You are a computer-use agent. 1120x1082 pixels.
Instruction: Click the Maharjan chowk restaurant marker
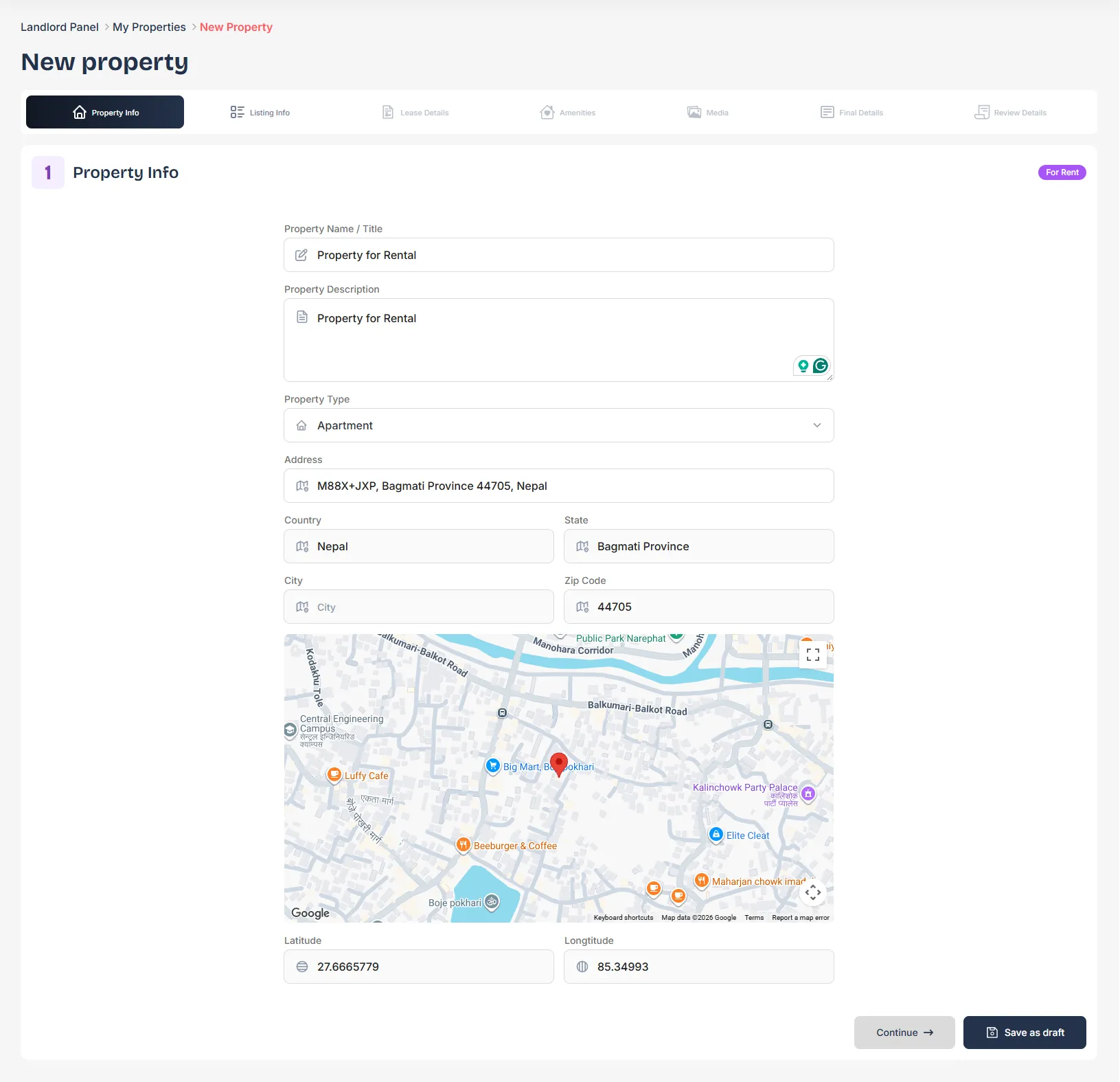click(701, 881)
